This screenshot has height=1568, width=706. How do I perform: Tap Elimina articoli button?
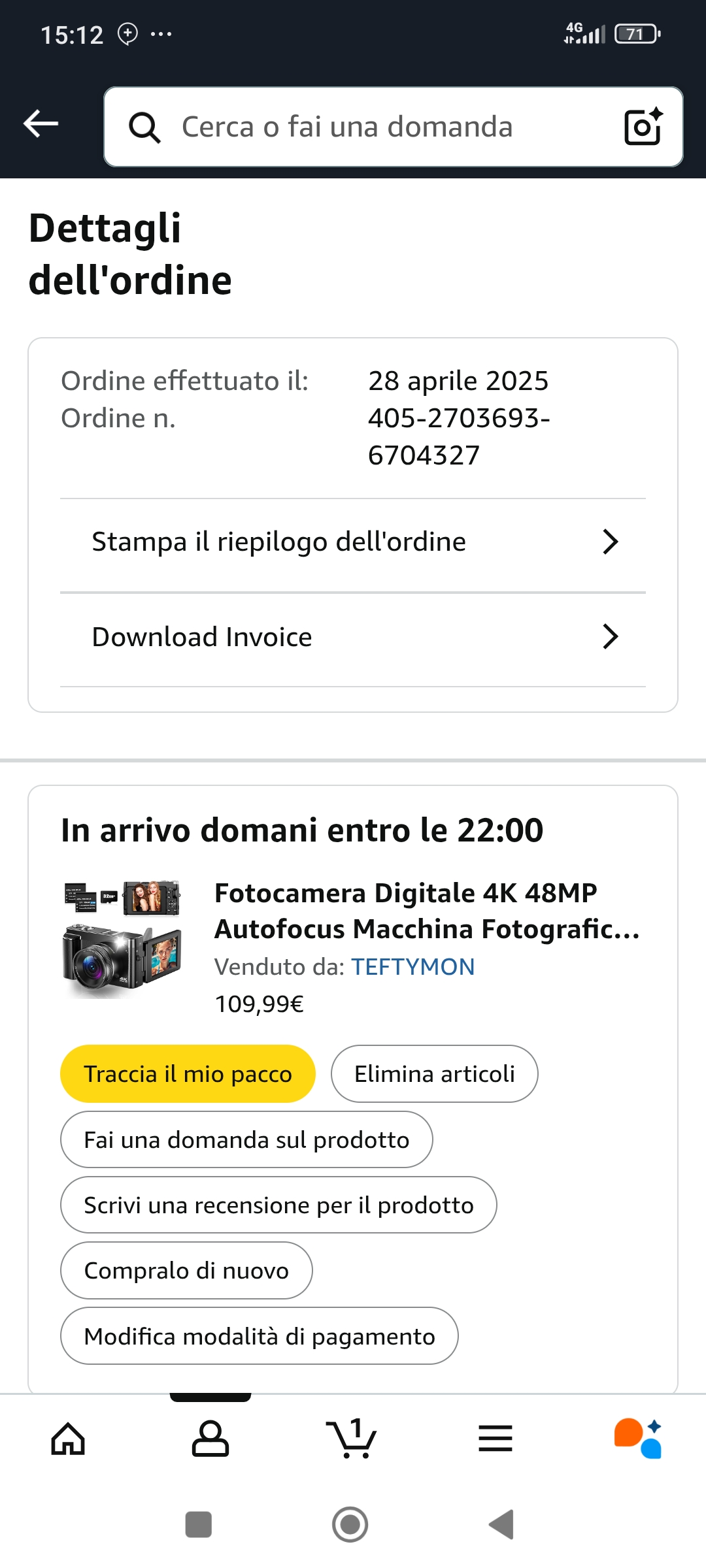(x=435, y=1074)
